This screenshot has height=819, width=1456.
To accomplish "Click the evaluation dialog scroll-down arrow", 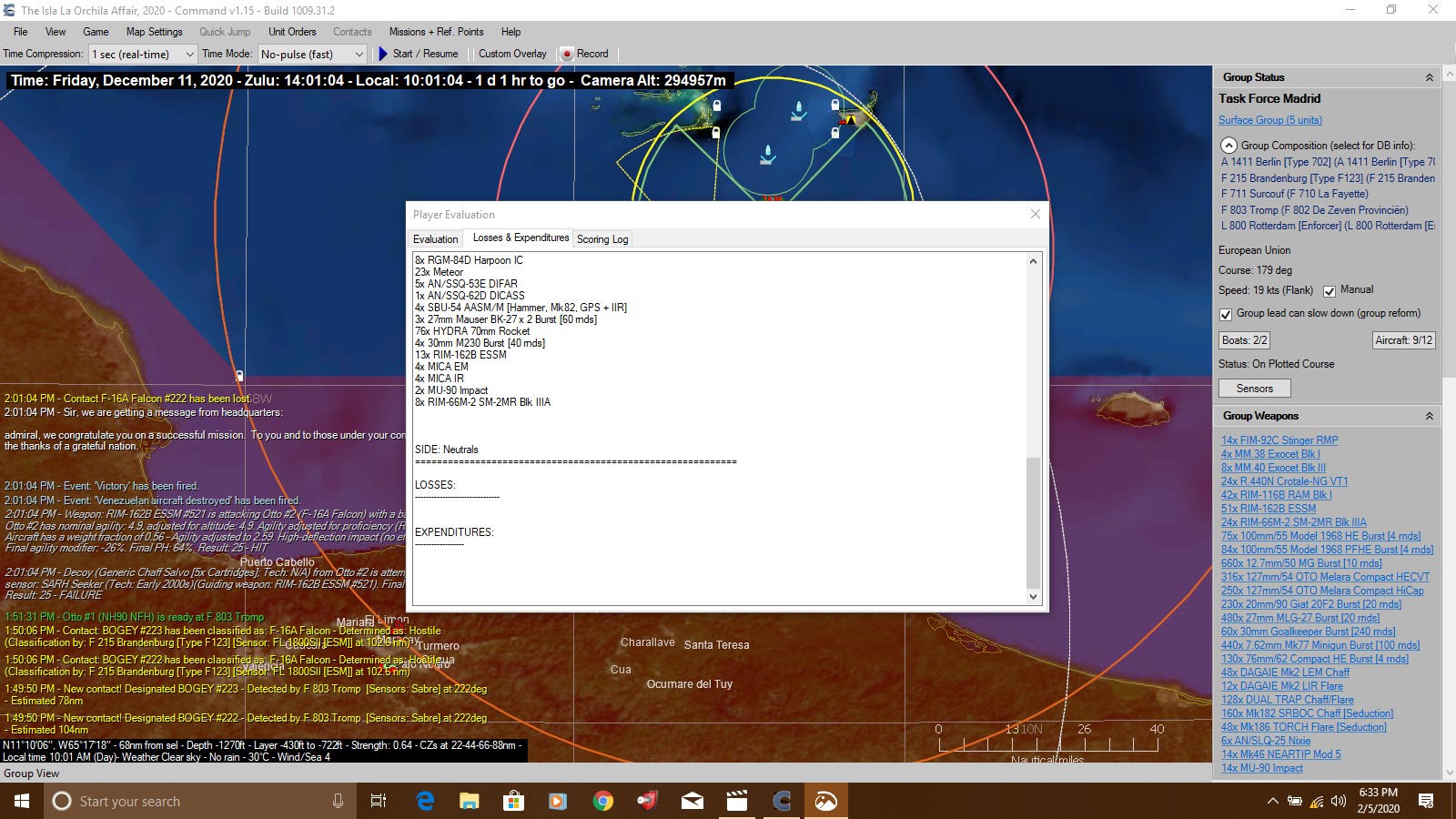I will pos(1033,597).
